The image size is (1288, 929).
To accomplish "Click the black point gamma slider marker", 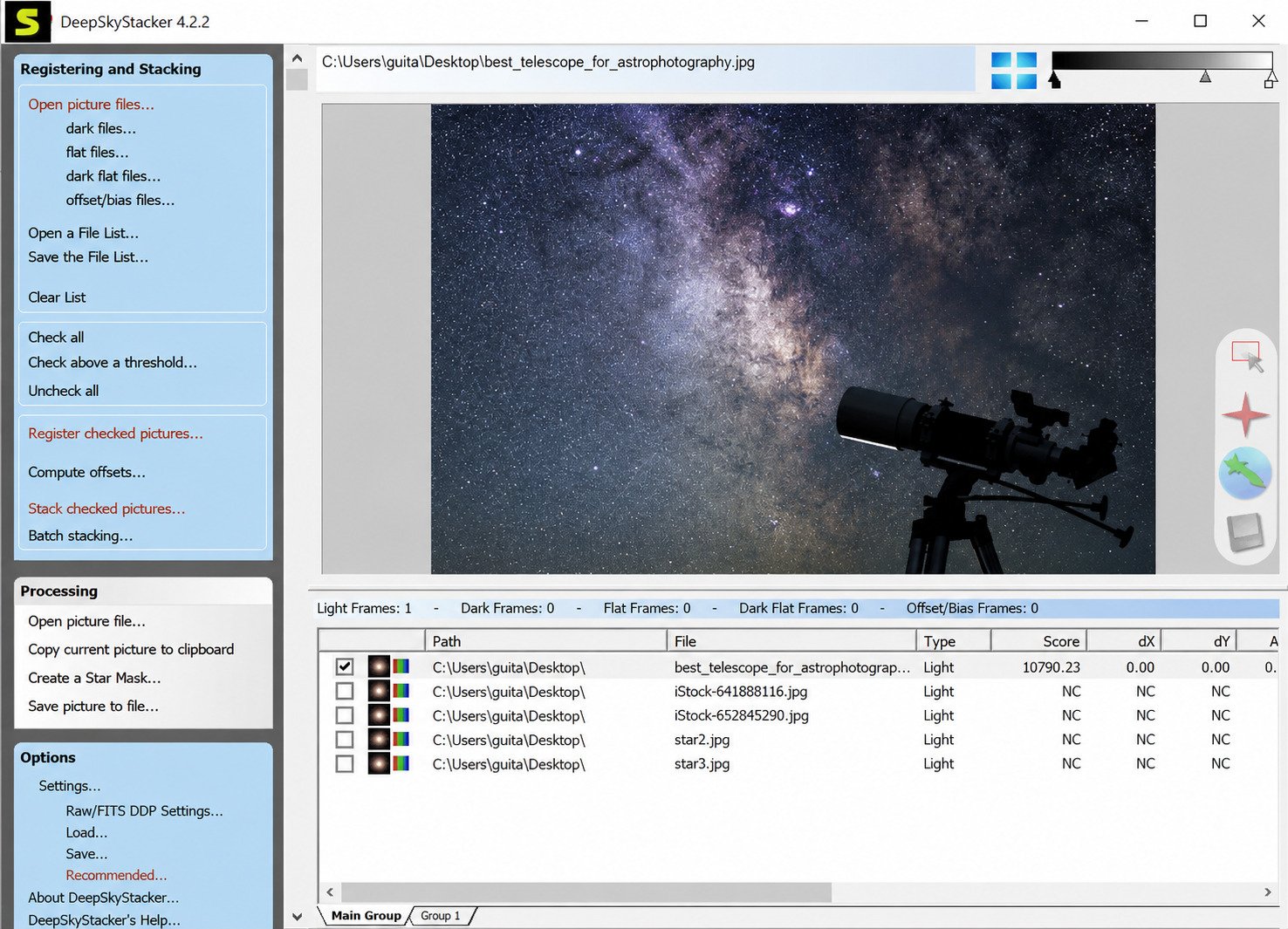I will [x=1054, y=79].
